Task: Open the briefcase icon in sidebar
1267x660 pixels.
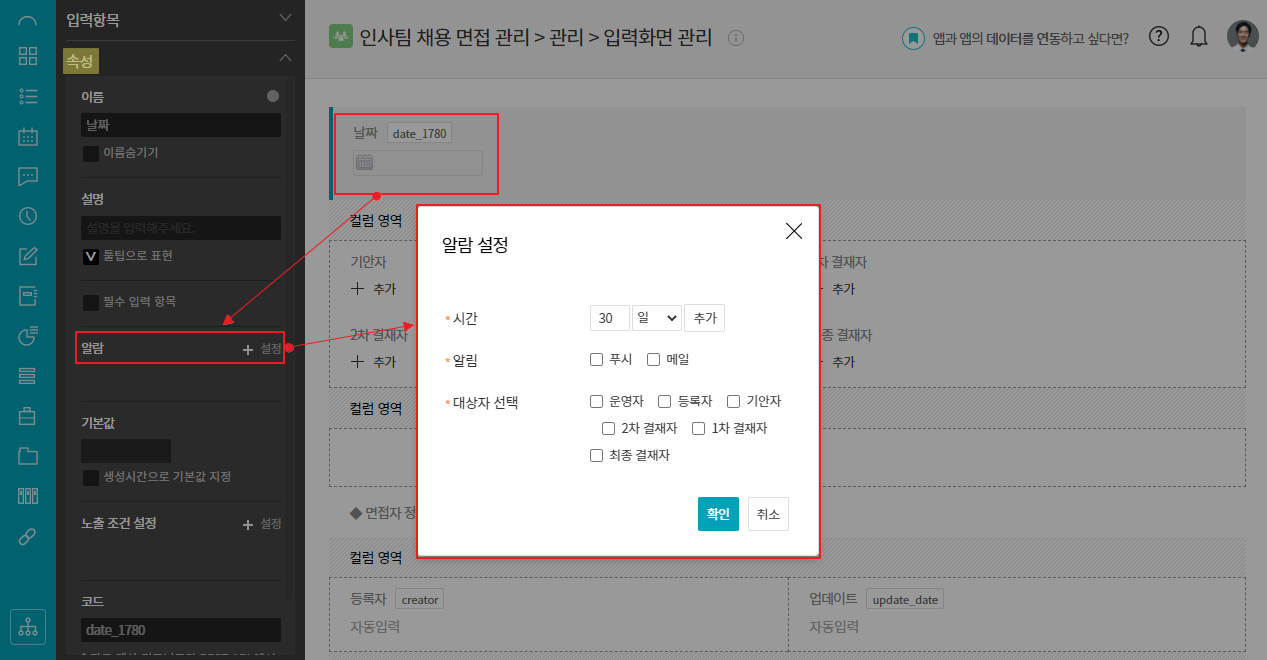Action: (28, 416)
